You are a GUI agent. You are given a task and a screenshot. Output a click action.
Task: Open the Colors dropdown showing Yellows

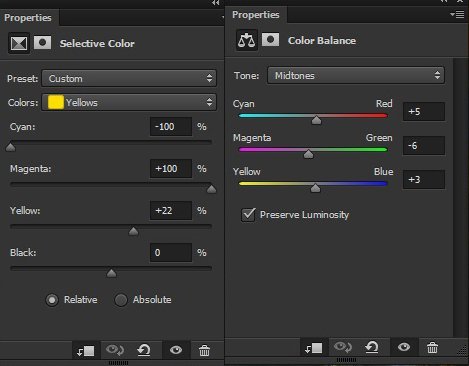pyautogui.click(x=129, y=102)
